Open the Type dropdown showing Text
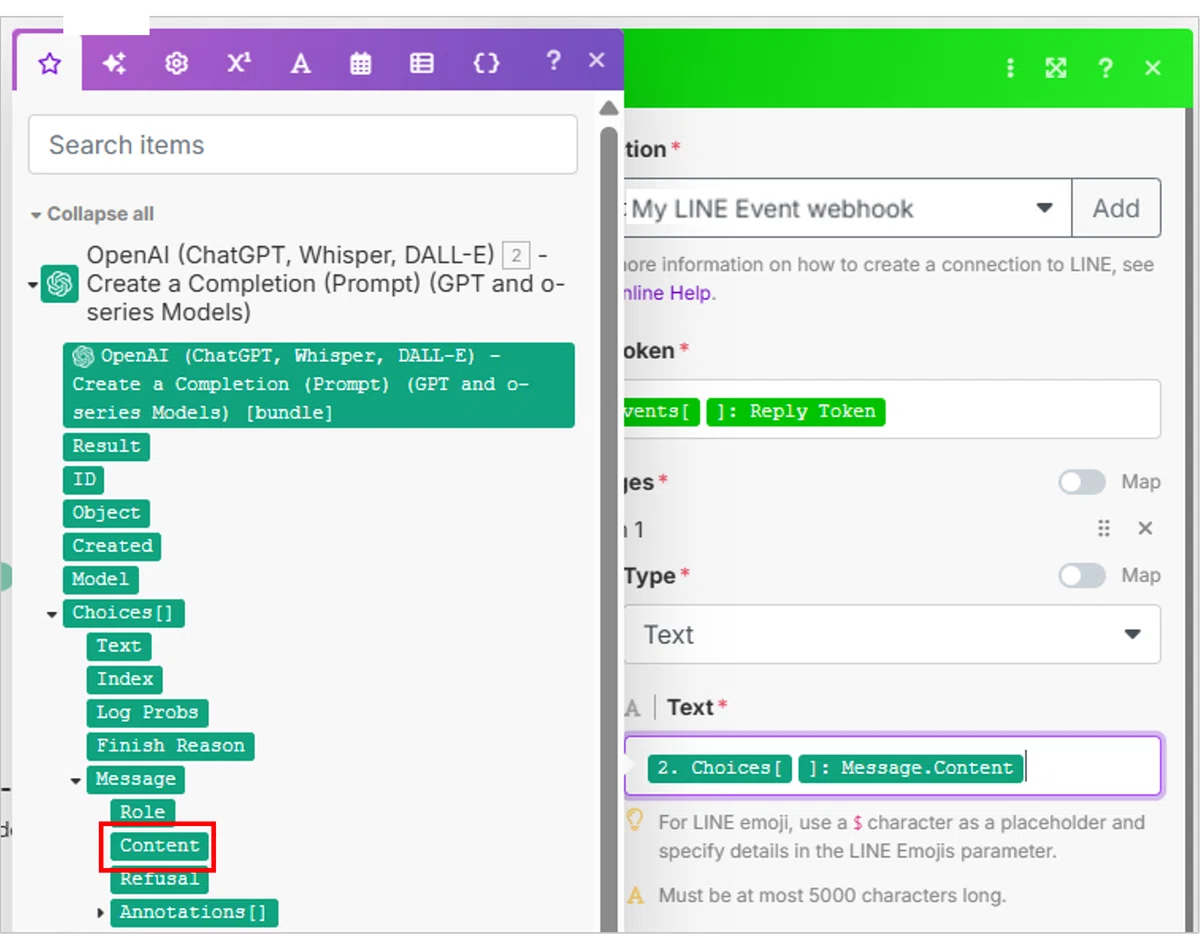The height and width of the screenshot is (934, 1200). tap(892, 634)
